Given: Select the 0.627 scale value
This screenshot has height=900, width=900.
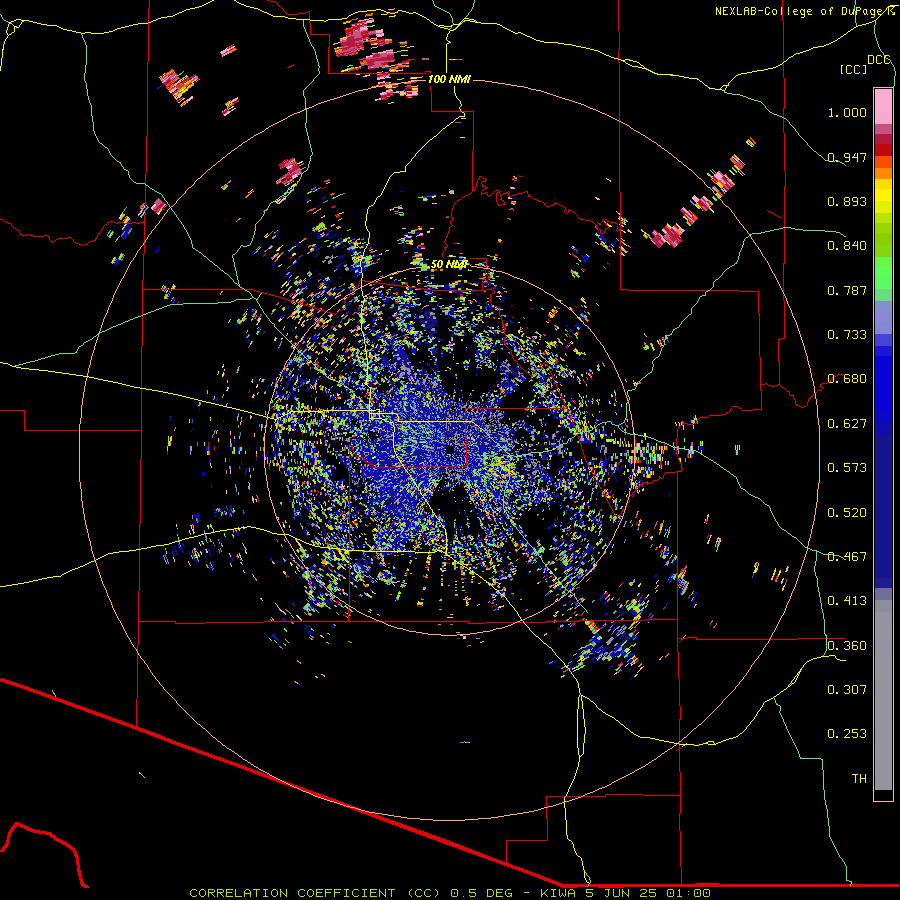Looking at the screenshot, I should 847,424.
